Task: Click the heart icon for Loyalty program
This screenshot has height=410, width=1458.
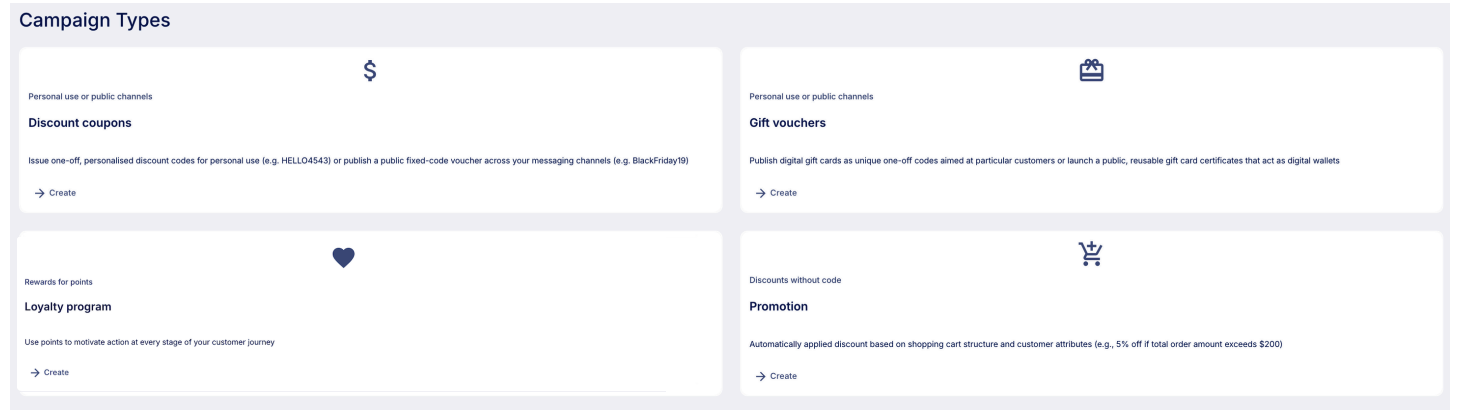Action: 343,257
